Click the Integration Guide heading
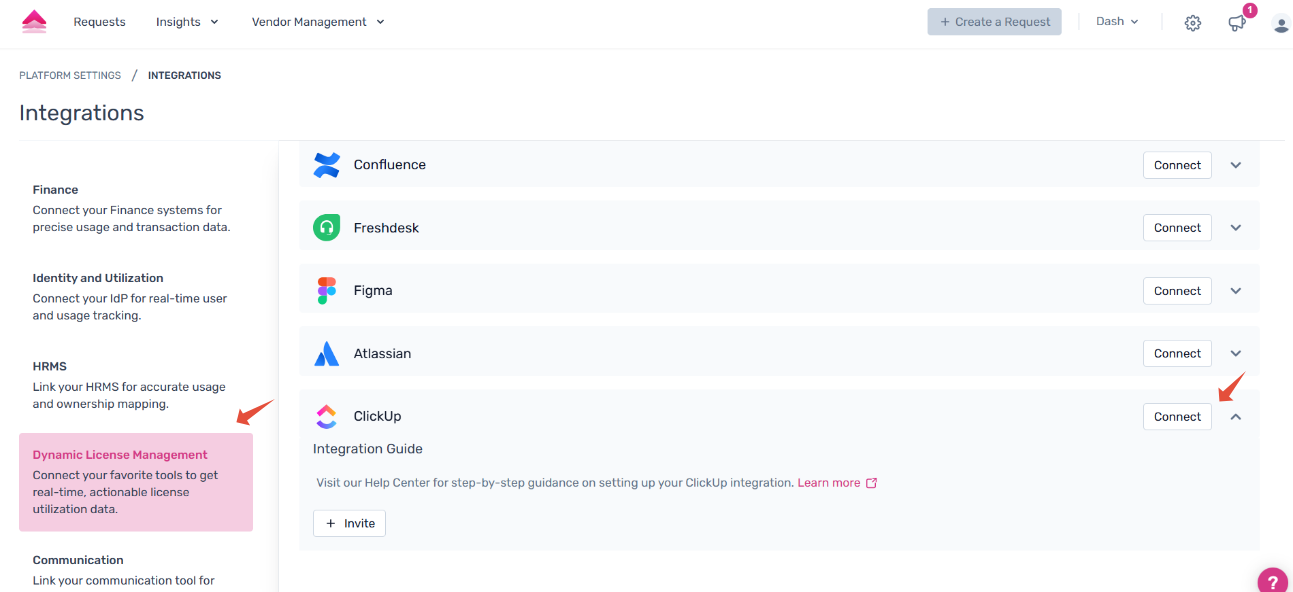 [368, 449]
